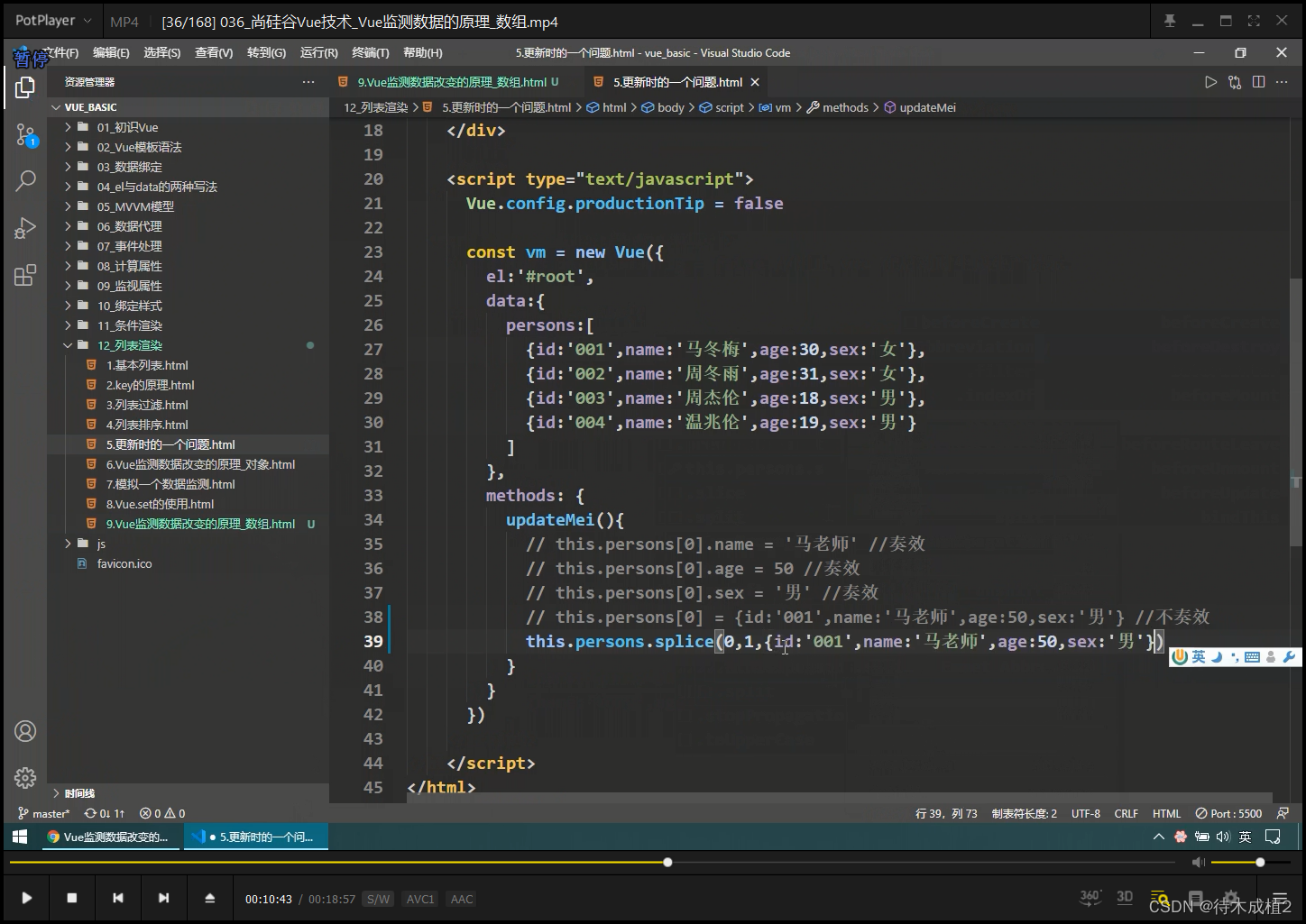Open the Run and Debug view
The image size is (1306, 924).
pos(25,228)
